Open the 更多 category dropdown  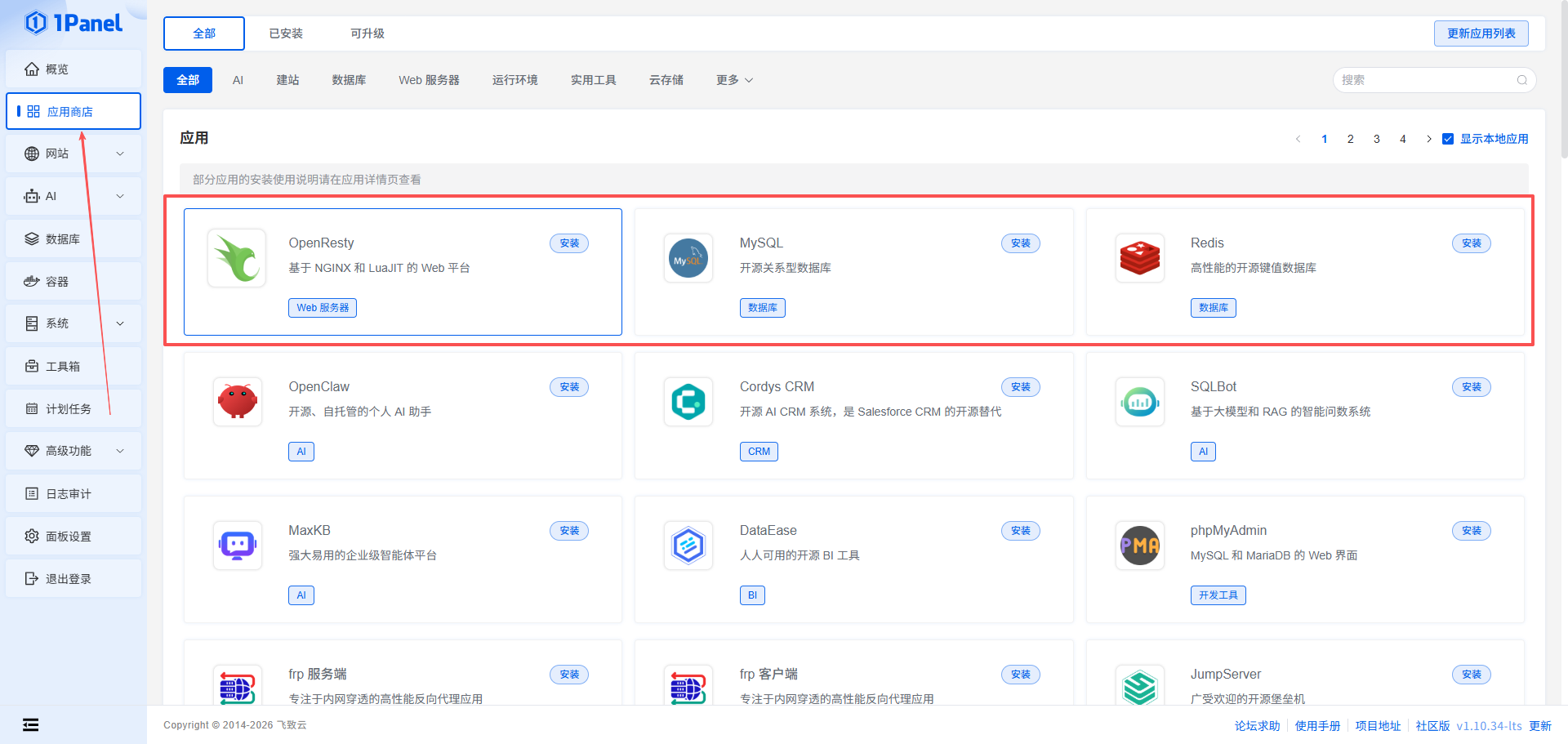click(734, 80)
